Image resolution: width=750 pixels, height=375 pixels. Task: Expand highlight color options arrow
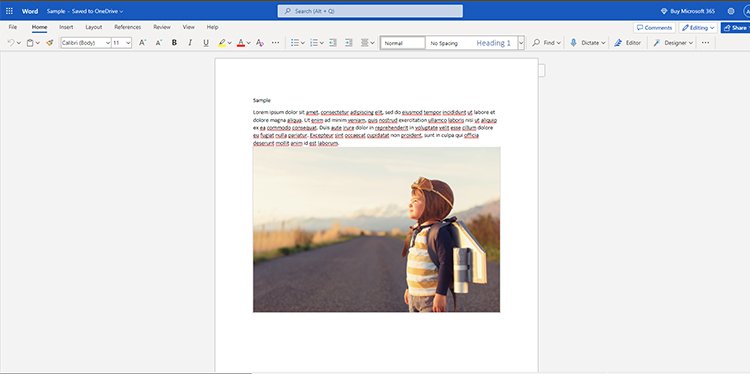tap(230, 43)
